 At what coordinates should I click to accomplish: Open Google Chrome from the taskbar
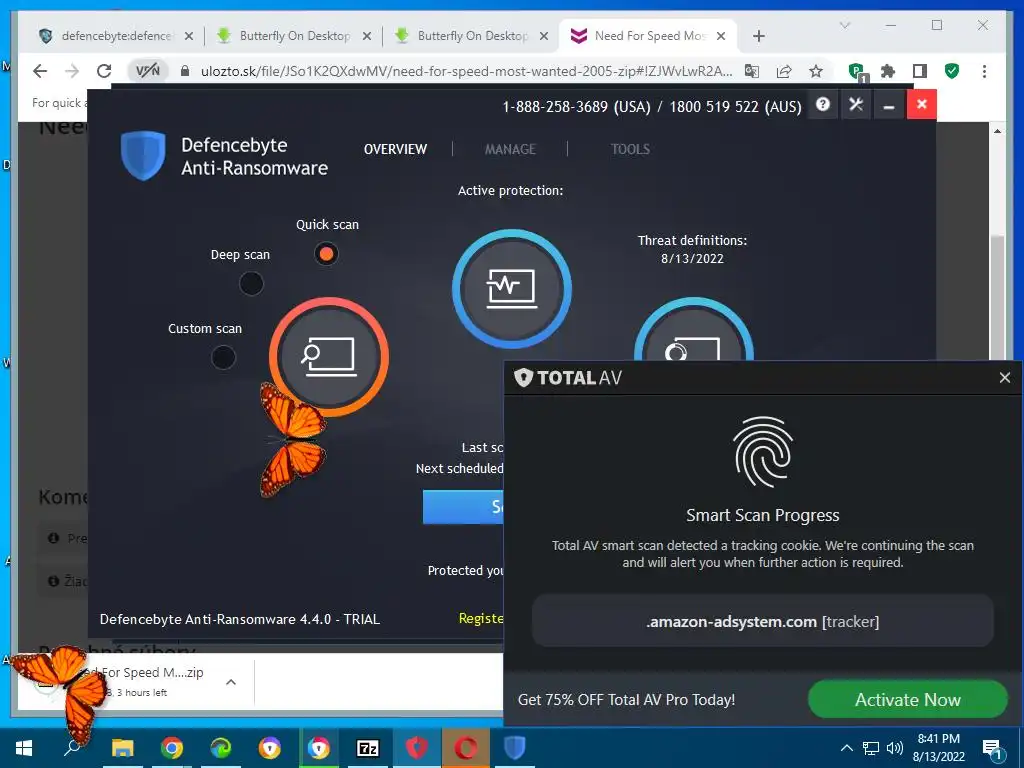(x=172, y=748)
